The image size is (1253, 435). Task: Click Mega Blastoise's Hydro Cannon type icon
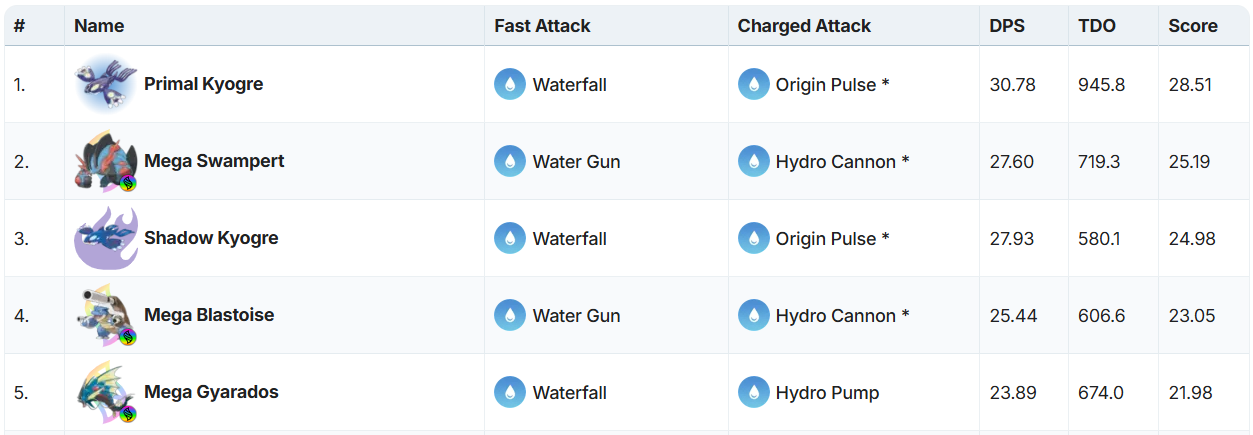(753, 315)
